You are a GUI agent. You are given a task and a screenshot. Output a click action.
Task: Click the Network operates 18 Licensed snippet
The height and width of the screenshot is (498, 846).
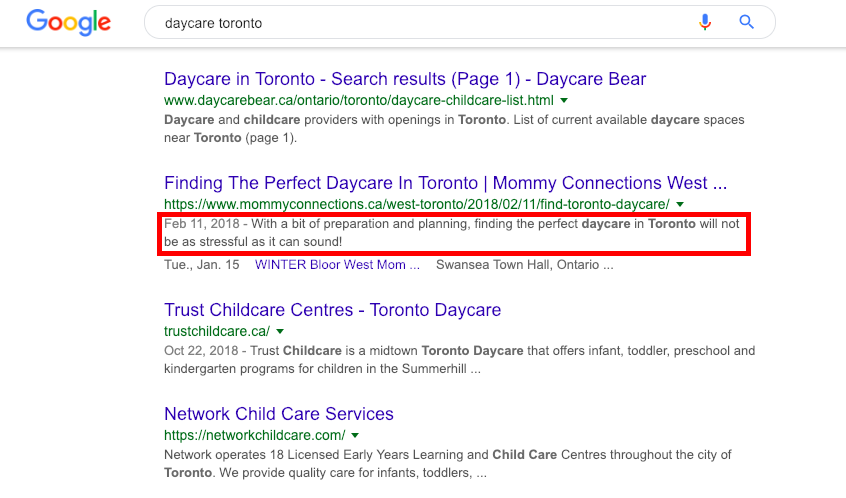448,463
